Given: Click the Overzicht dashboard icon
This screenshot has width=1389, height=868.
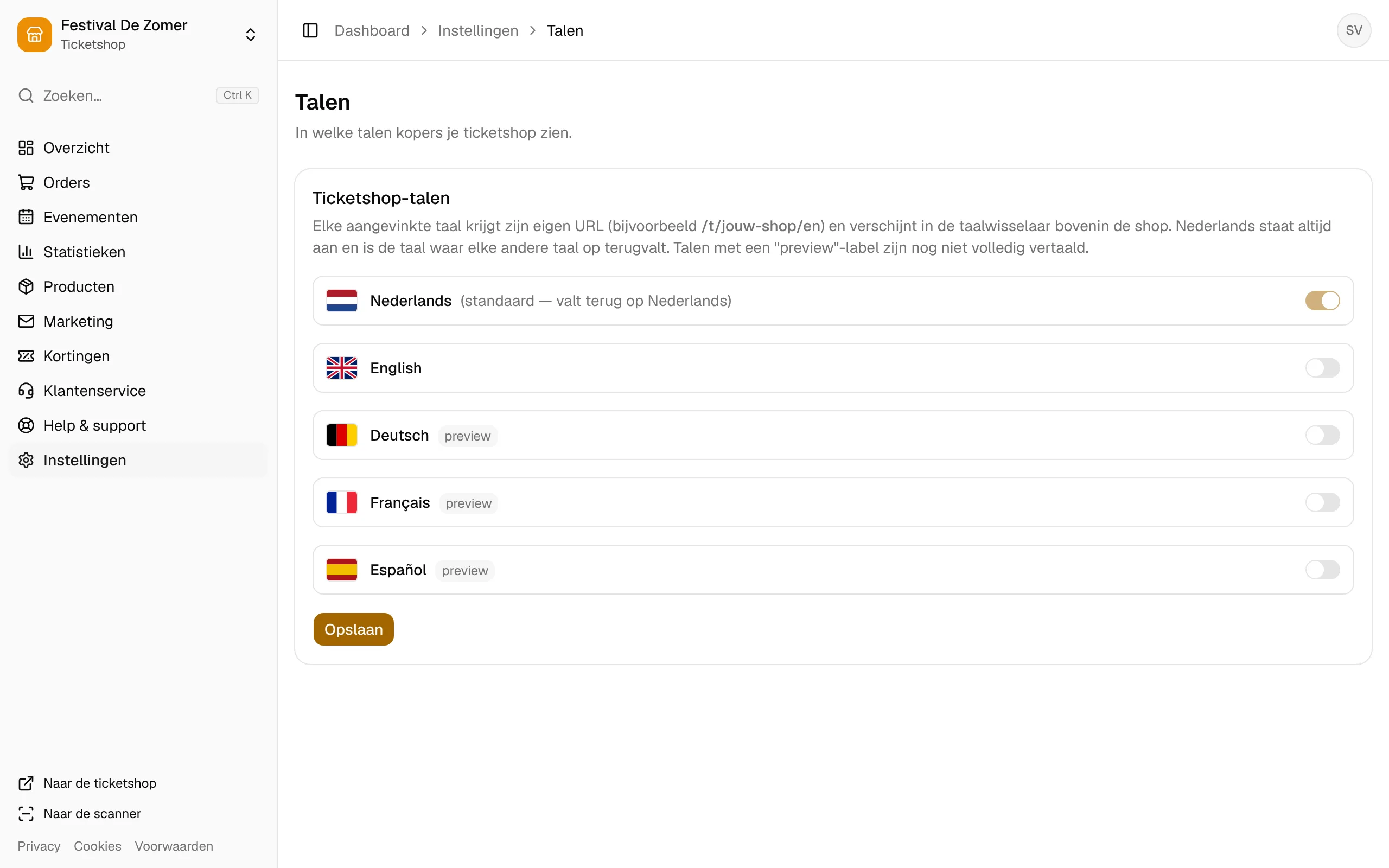Looking at the screenshot, I should point(26,148).
